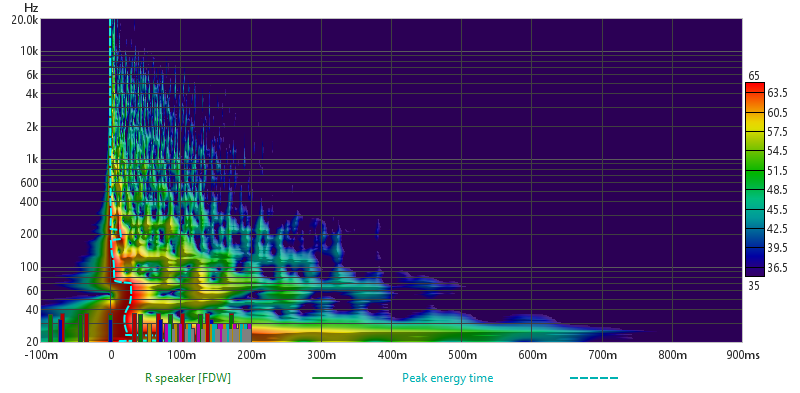Click the 200m time axis label
Viewport: 800px width, 393px height.
(251, 355)
